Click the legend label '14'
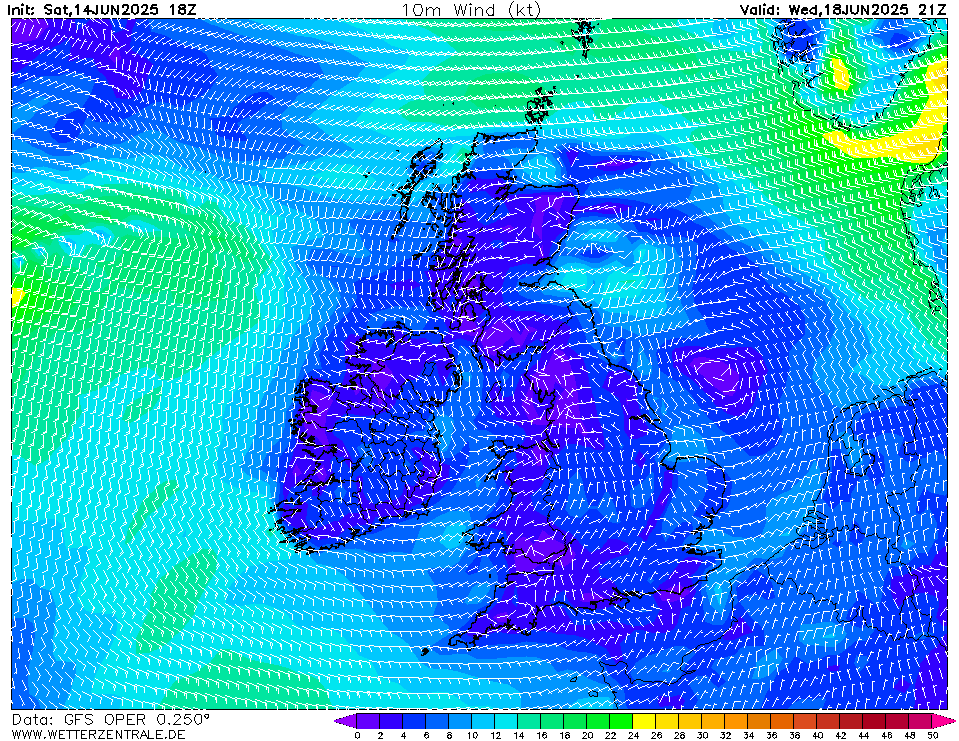 pos(518,735)
